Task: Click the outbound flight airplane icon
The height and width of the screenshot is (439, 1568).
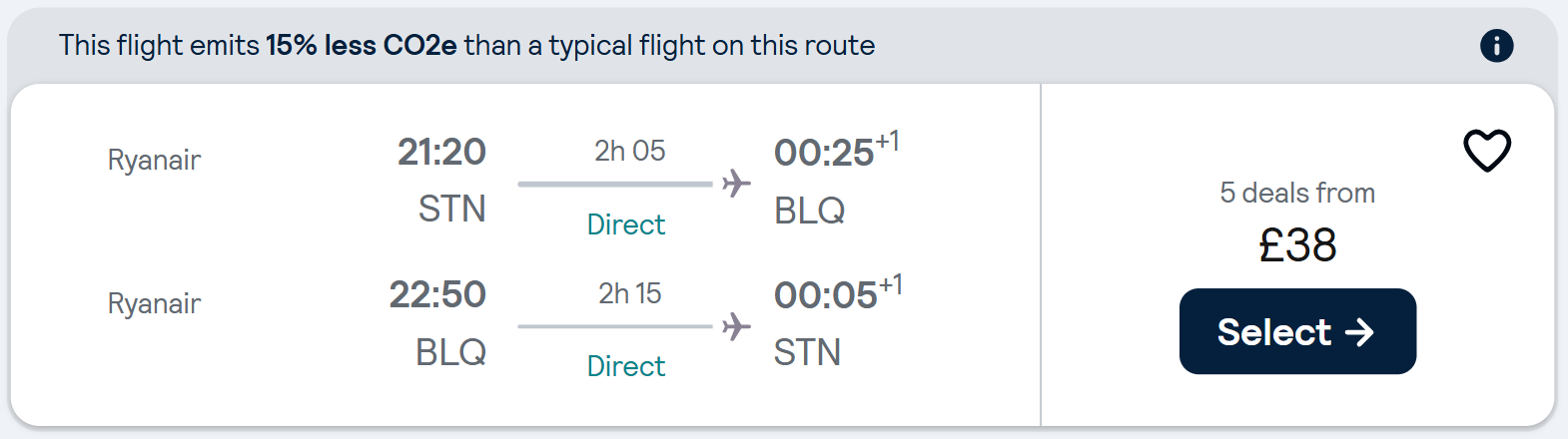Action: pyautogui.click(x=736, y=184)
